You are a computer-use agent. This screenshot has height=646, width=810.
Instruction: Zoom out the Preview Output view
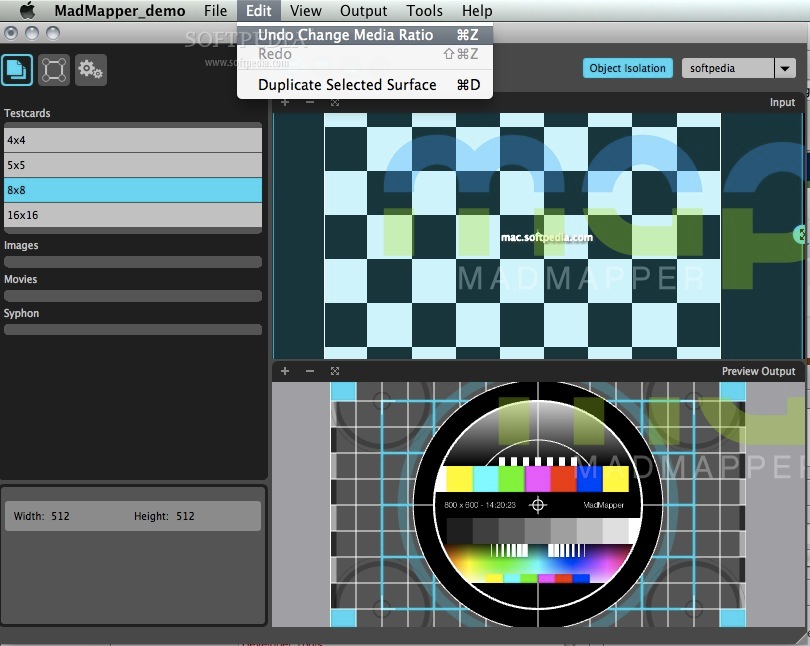click(309, 371)
